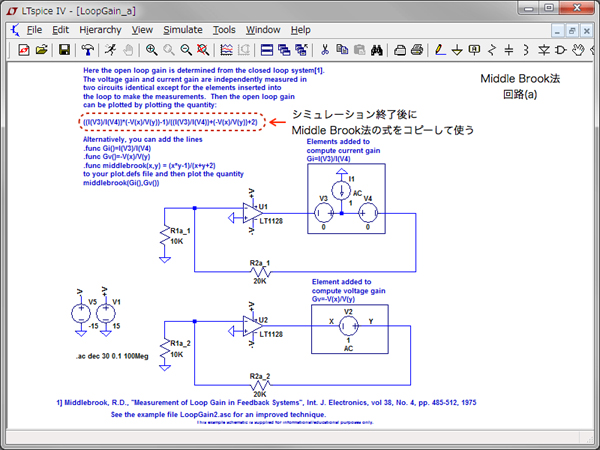Open the Simulate menu
This screenshot has width=600, height=450.
pos(182,30)
